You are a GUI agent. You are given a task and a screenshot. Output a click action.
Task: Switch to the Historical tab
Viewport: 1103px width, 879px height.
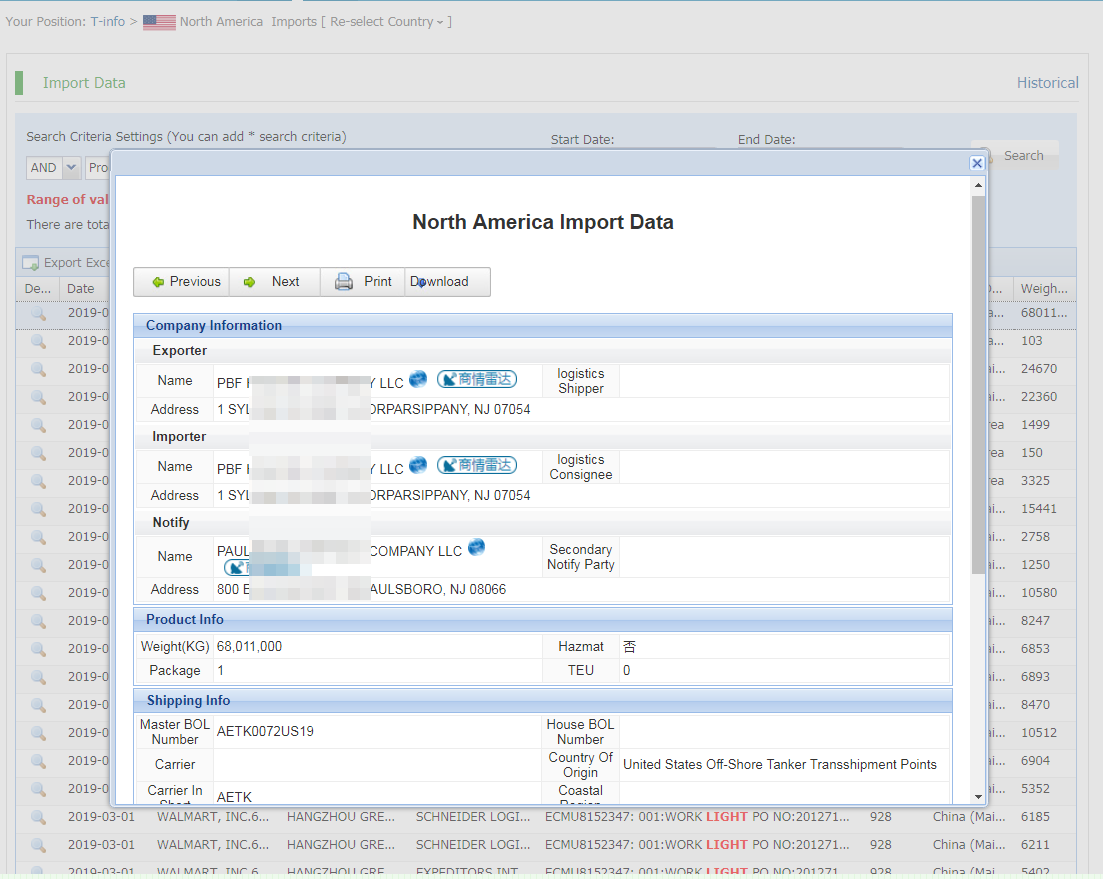(x=1047, y=83)
